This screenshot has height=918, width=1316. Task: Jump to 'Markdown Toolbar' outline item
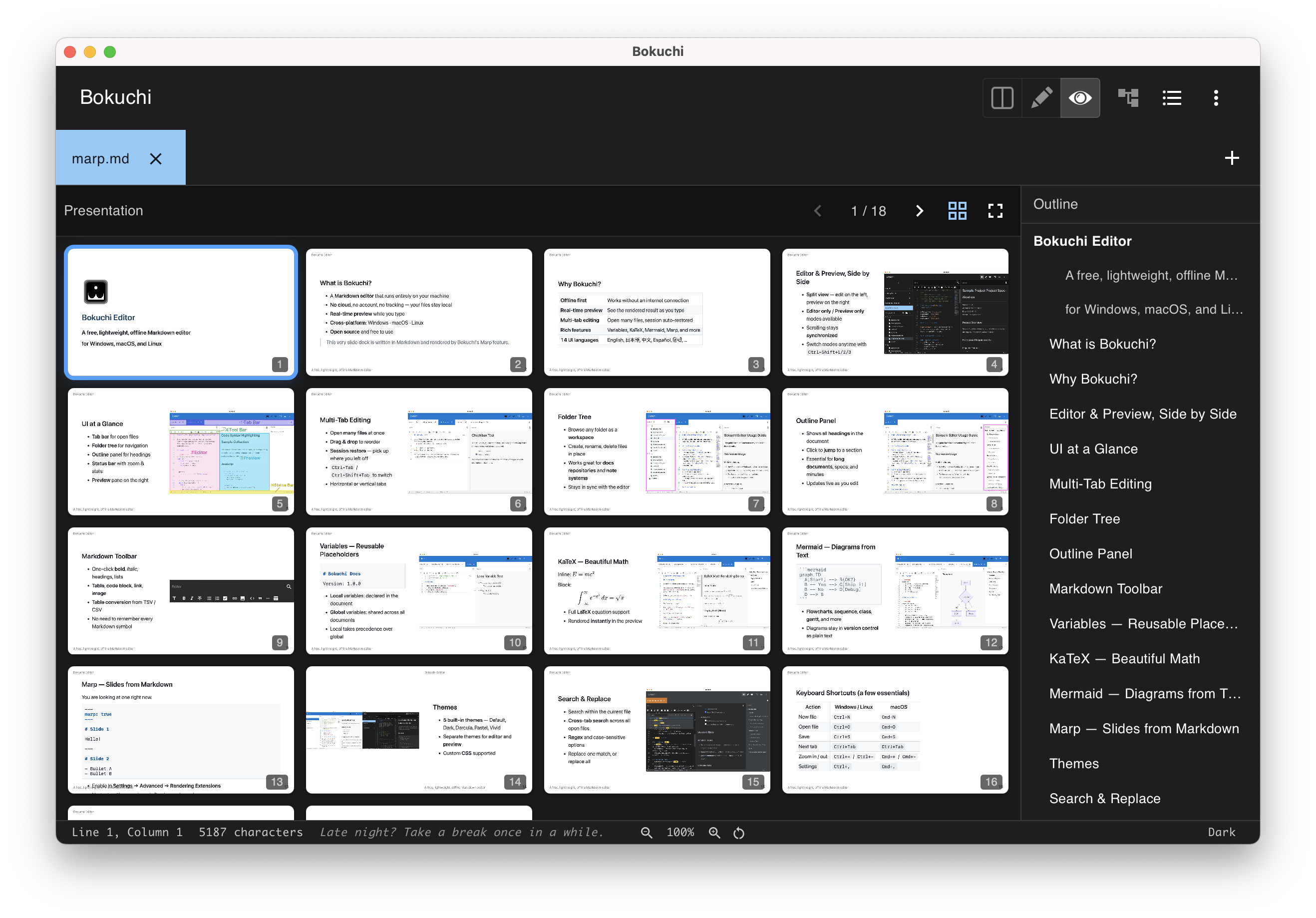[x=1106, y=589]
